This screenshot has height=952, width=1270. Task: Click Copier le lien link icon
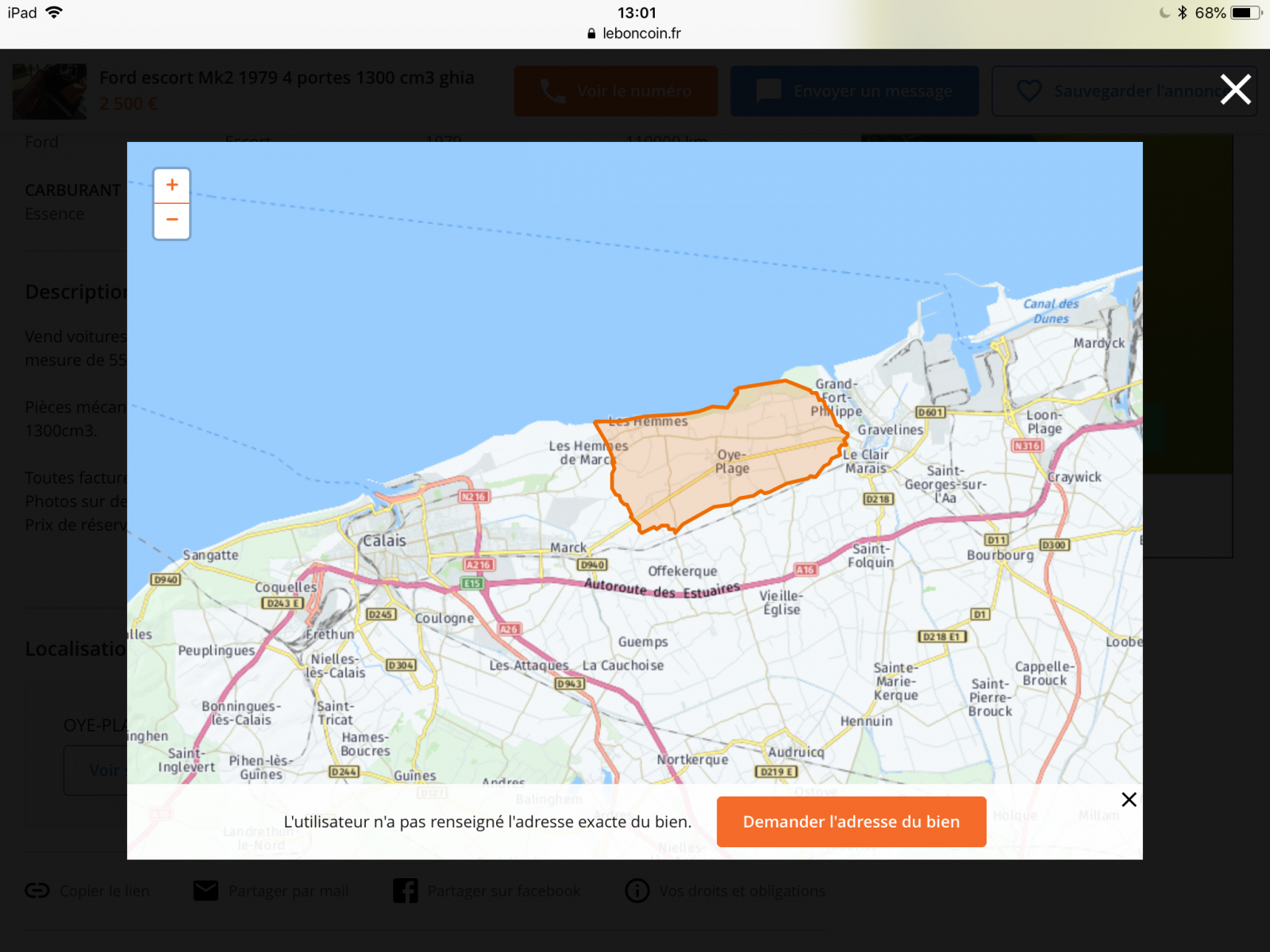[37, 891]
